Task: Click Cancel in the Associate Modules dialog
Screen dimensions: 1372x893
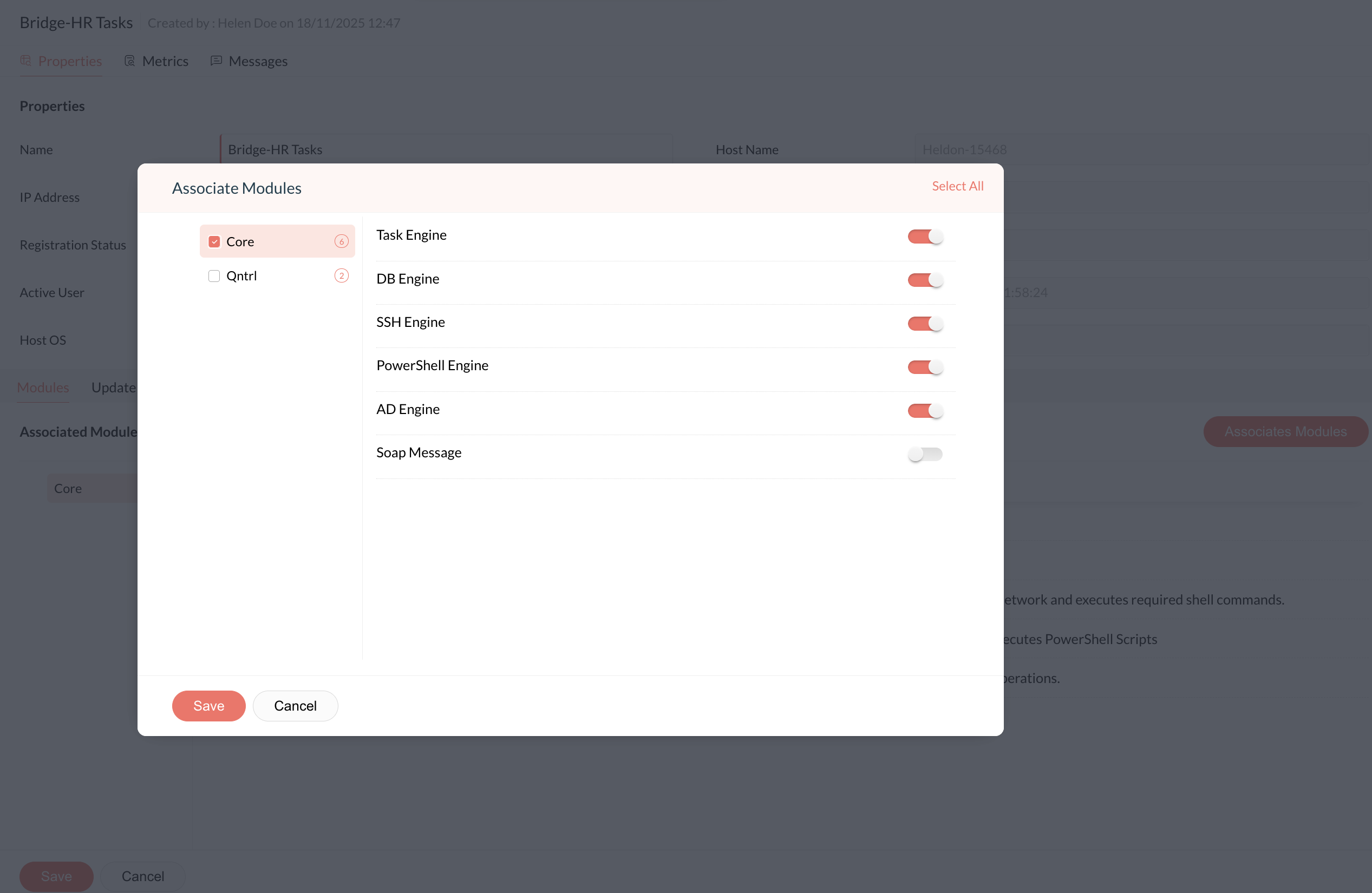Action: (295, 706)
